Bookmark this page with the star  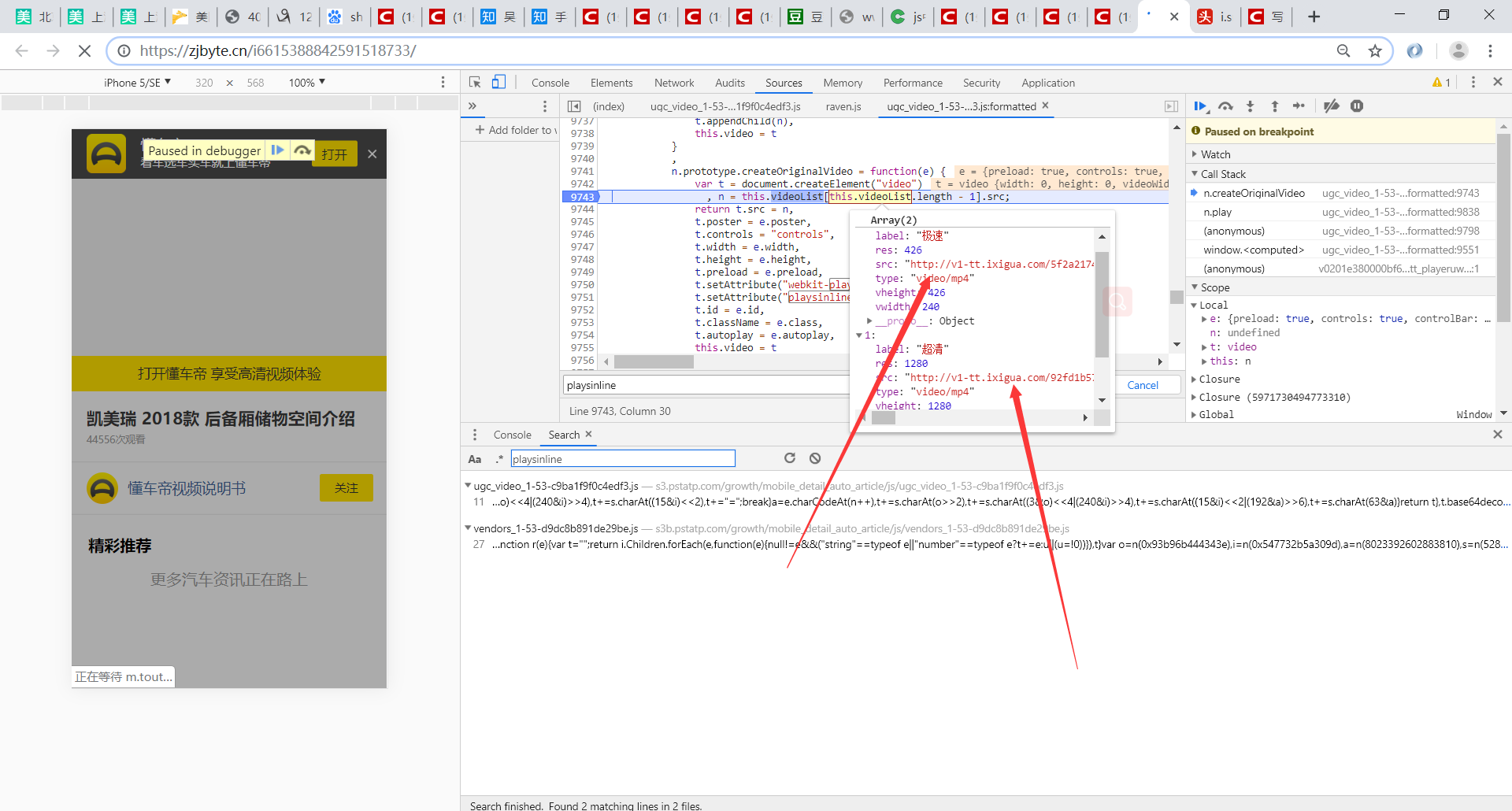[1375, 50]
